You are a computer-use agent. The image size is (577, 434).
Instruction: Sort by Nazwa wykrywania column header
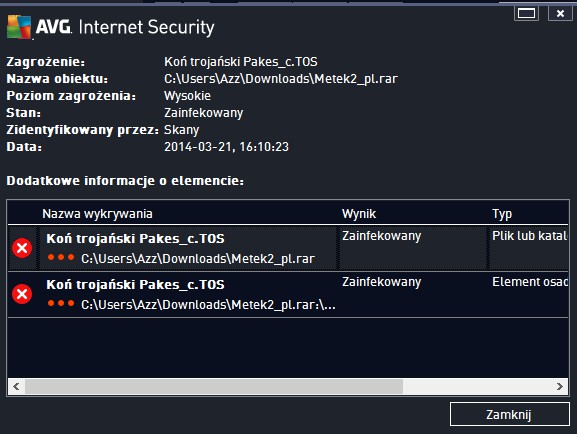click(98, 214)
